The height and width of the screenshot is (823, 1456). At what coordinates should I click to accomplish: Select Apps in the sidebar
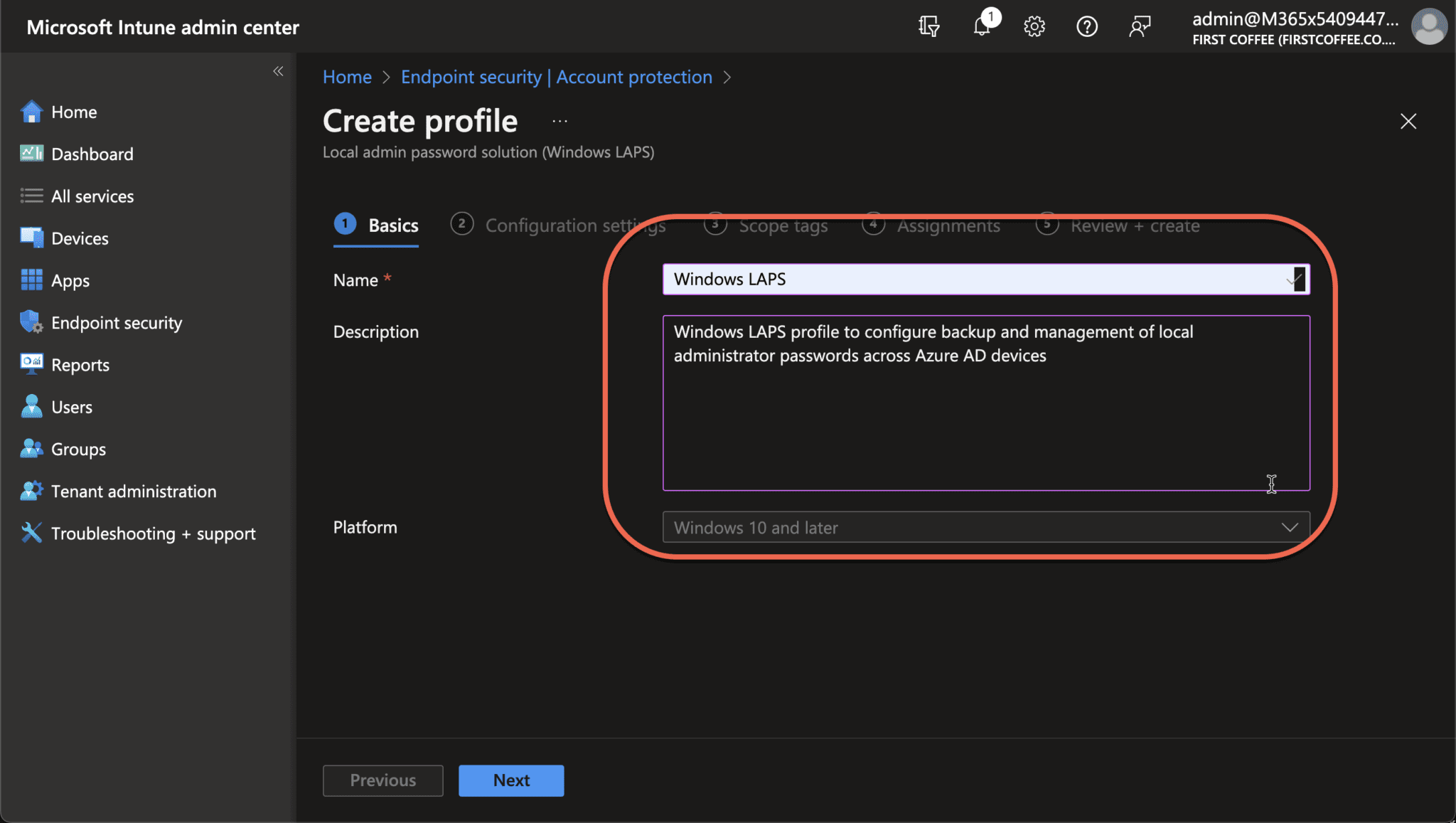70,280
